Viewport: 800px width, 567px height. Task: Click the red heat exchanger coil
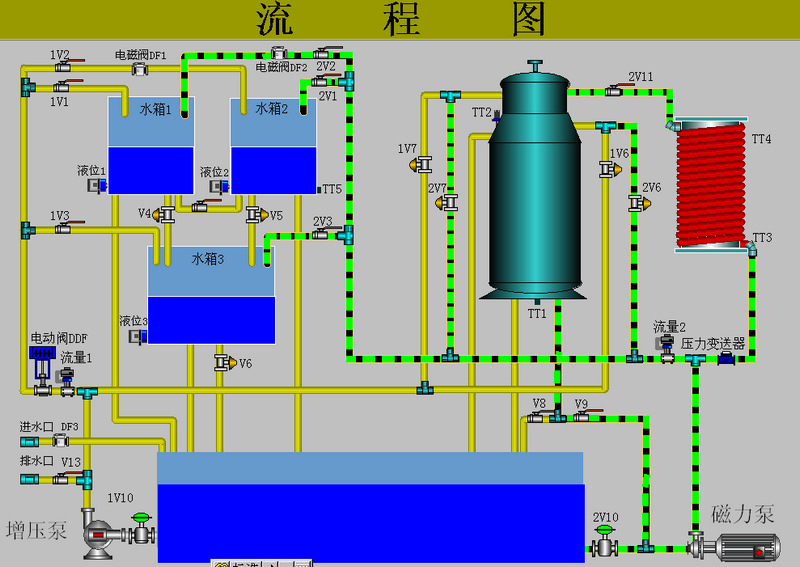click(x=710, y=185)
